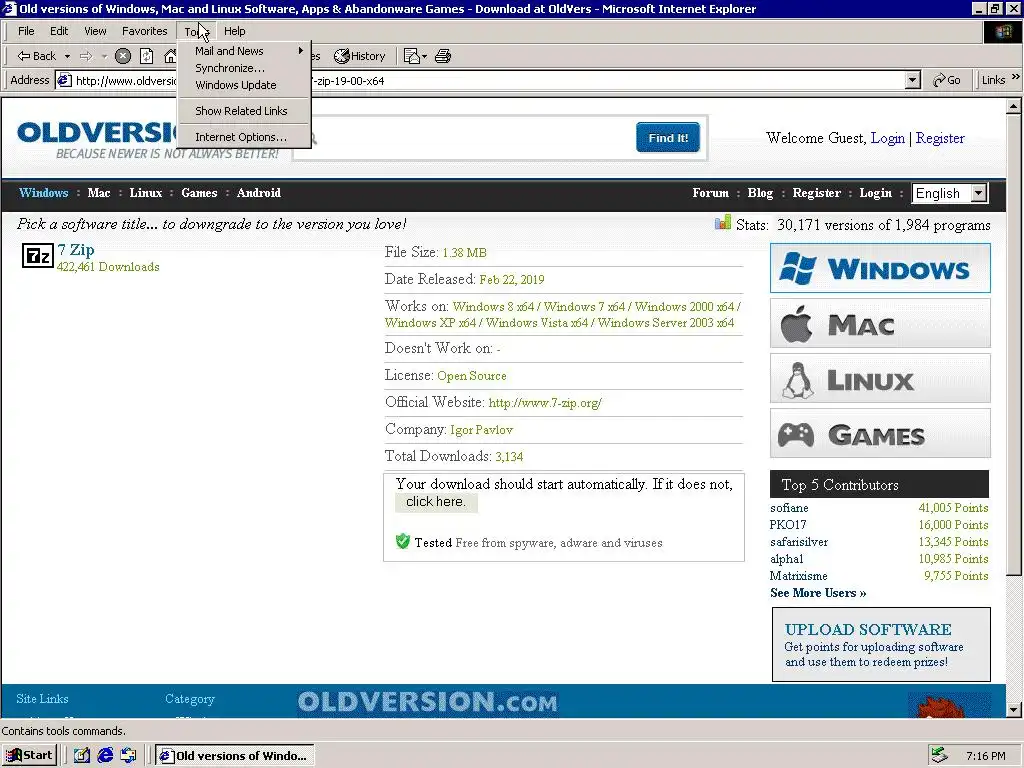
Task: Click the Edit page toolbar icon
Action: click(411, 56)
